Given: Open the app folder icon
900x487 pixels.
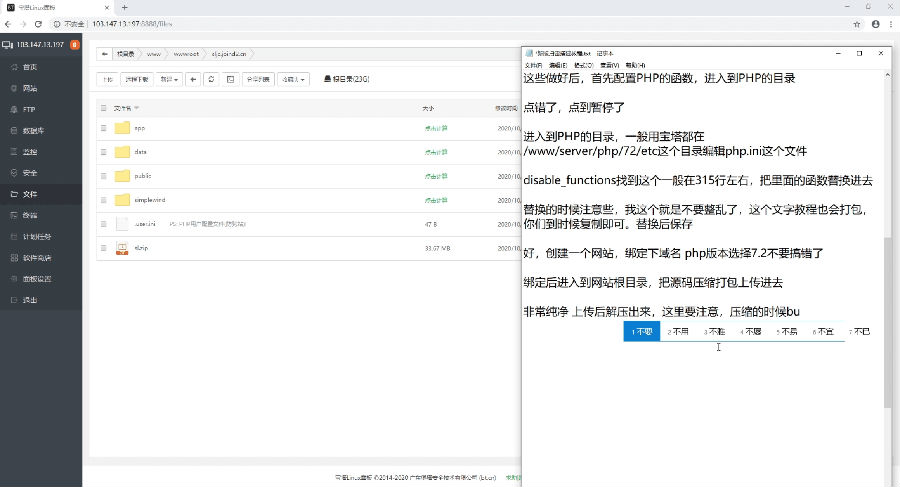Looking at the screenshot, I should tap(122, 127).
